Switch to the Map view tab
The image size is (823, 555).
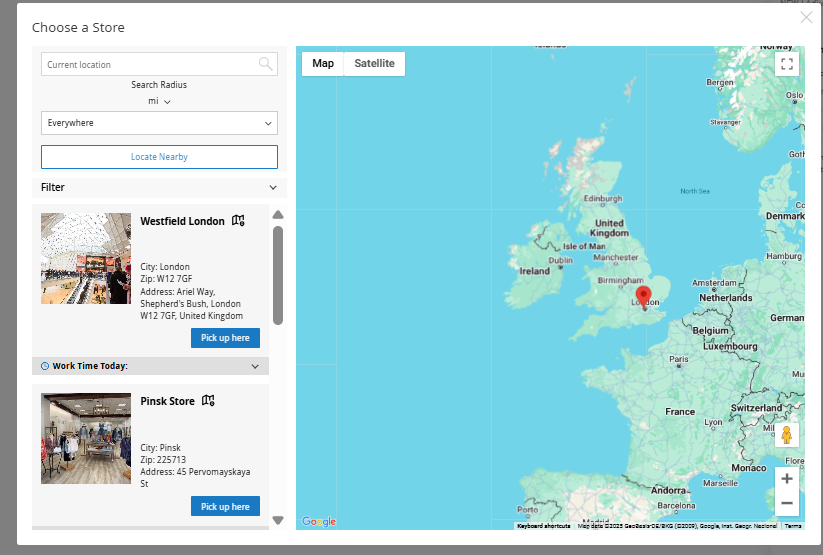coord(323,64)
